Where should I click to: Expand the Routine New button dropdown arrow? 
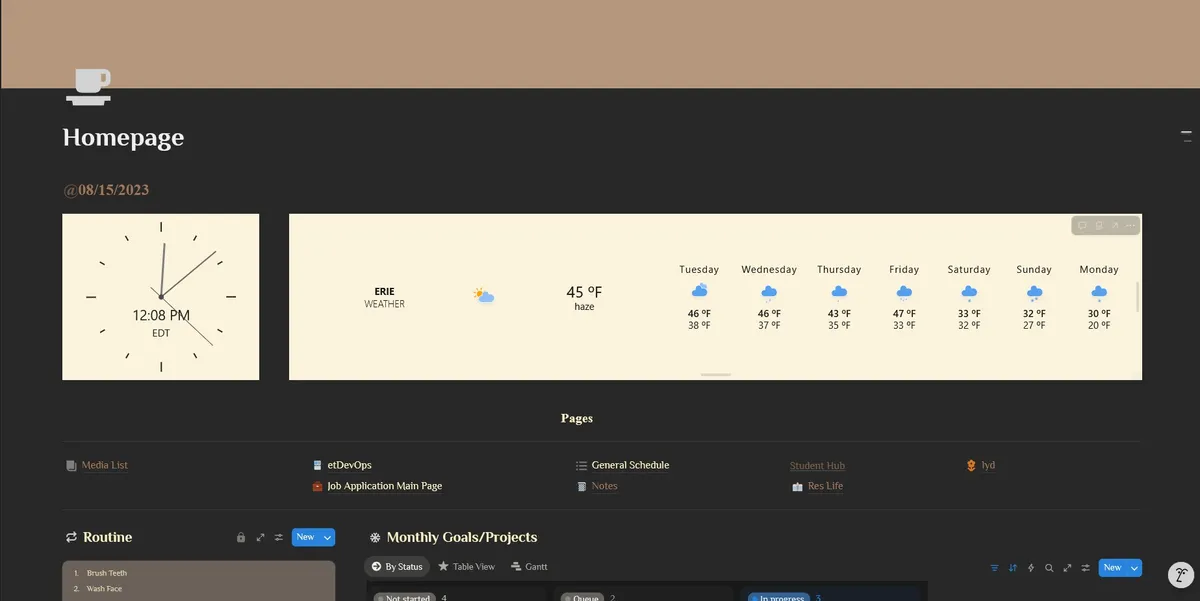point(327,538)
